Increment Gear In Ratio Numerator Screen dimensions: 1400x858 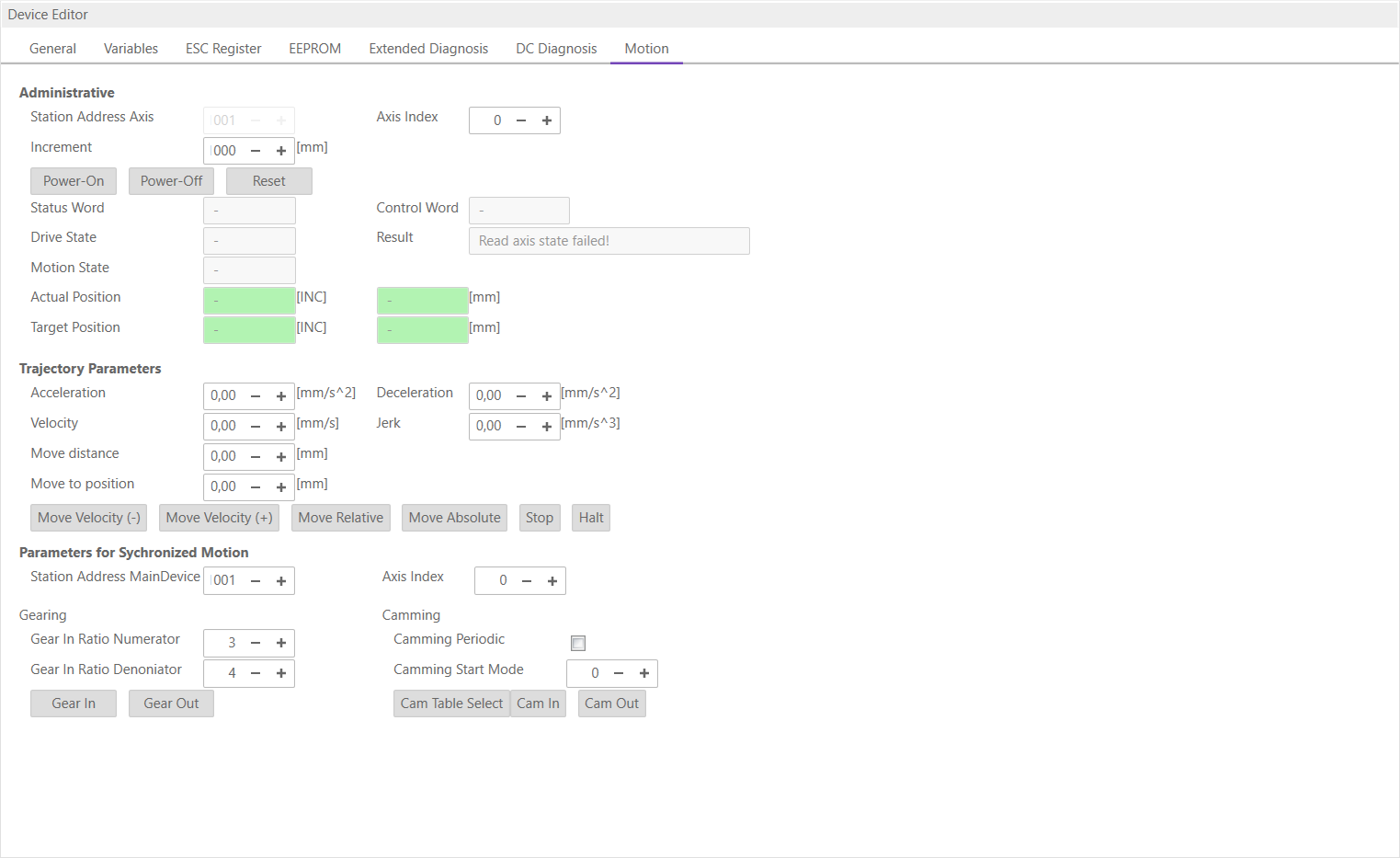point(281,643)
